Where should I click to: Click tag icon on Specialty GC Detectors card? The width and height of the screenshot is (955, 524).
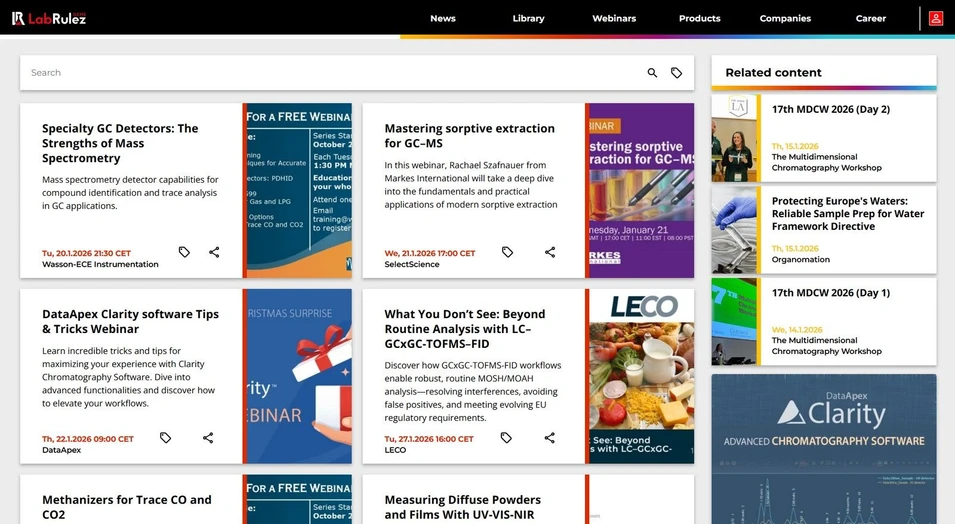184,252
